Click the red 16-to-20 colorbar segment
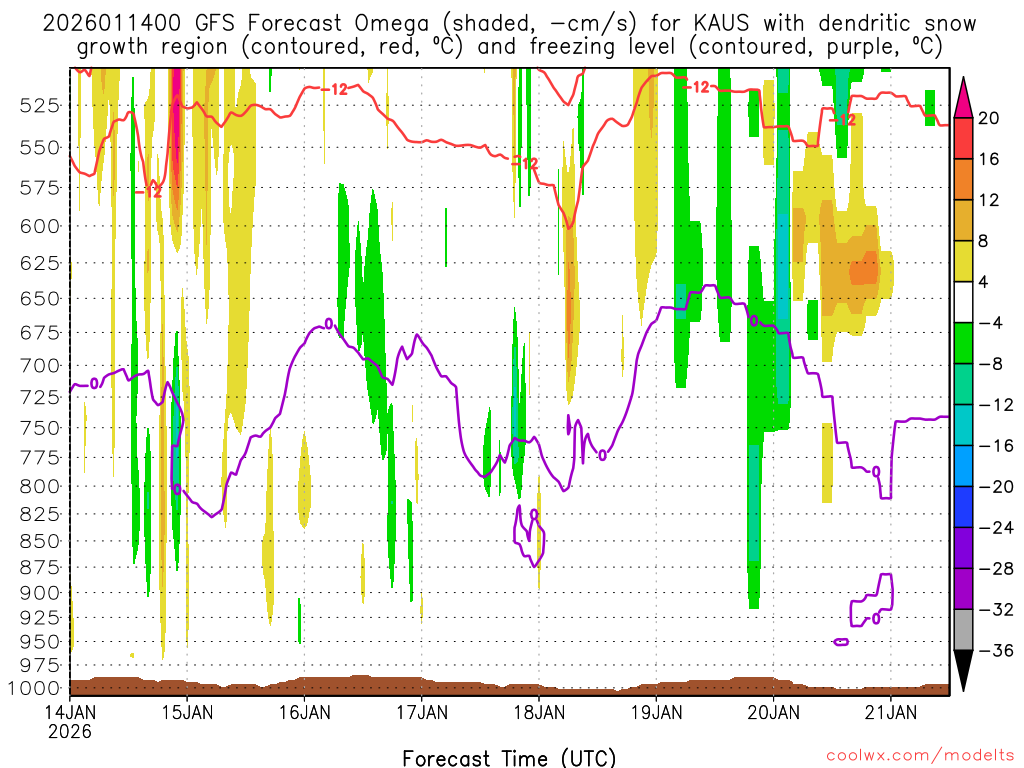 point(963,138)
